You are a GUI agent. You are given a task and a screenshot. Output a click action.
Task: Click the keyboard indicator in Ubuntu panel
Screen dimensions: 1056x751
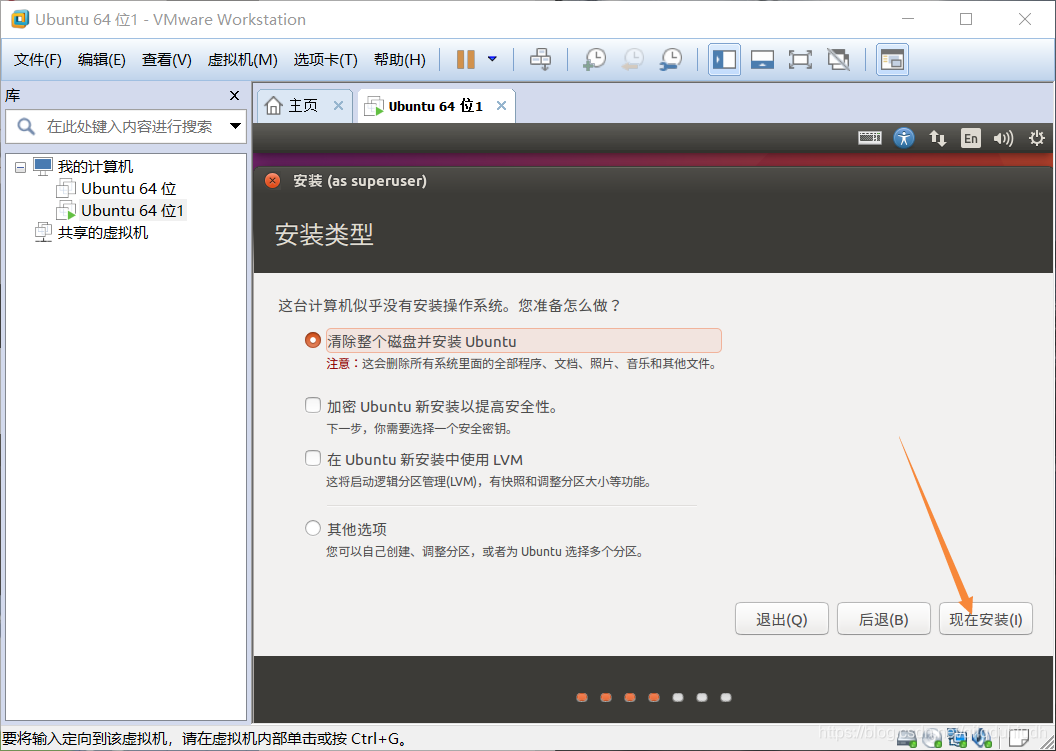tap(869, 138)
